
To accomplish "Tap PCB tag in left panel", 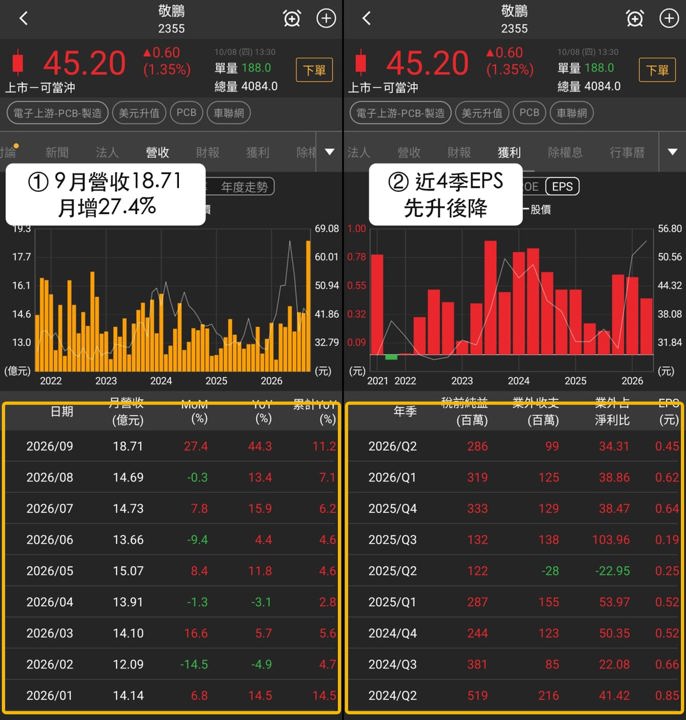I will tap(186, 113).
